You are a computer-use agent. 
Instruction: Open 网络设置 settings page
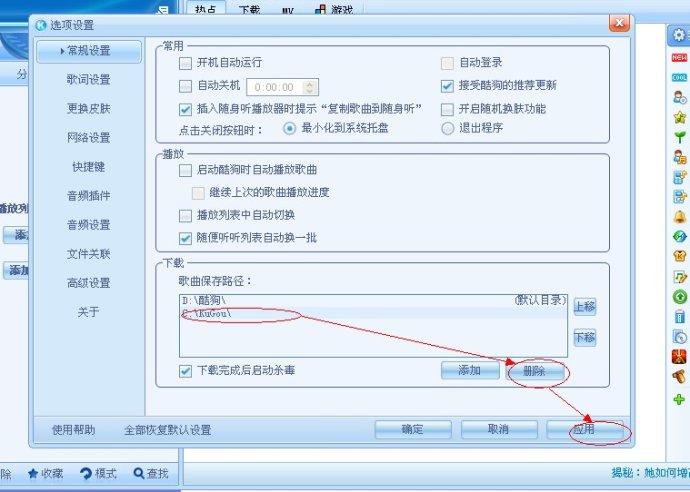88,138
